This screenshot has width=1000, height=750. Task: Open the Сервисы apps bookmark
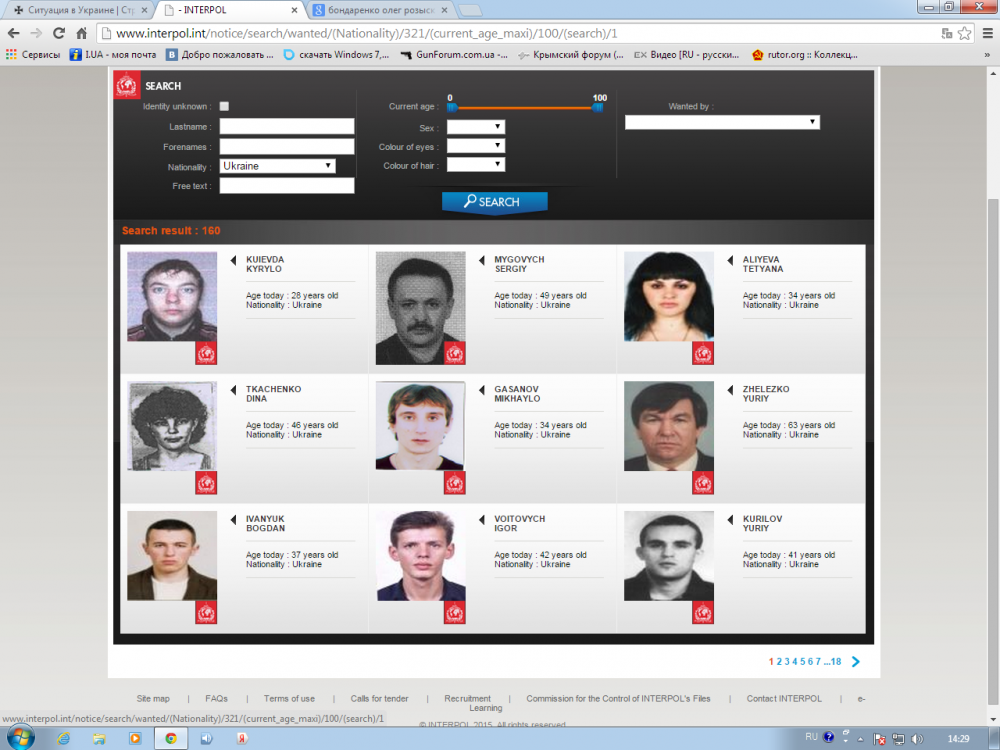(x=33, y=55)
